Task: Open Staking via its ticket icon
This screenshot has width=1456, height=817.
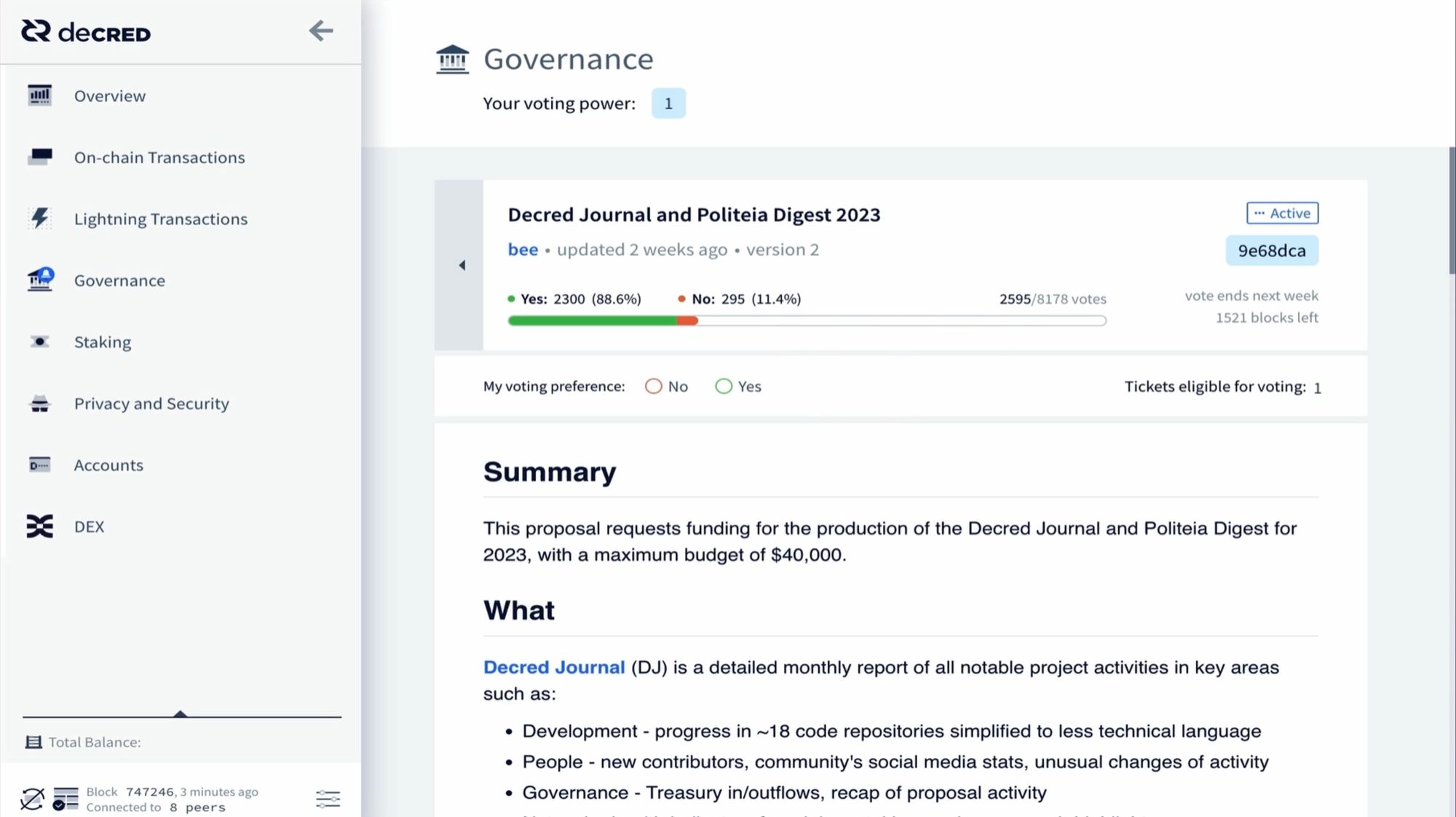Action: 40,342
